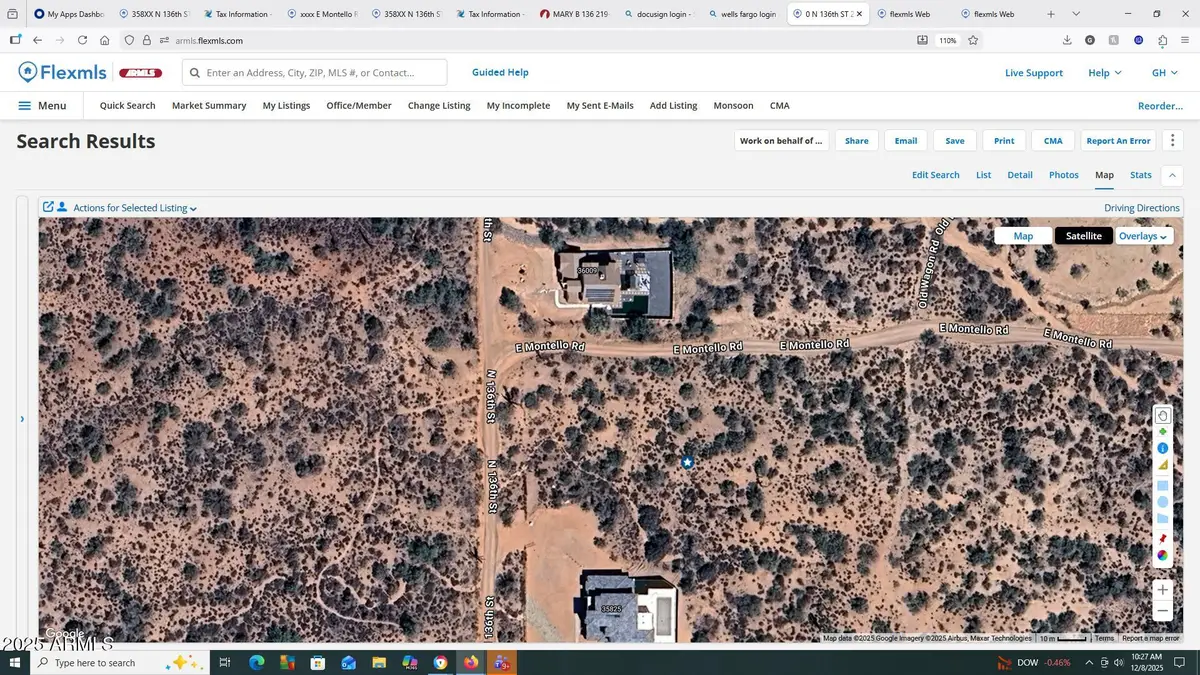The image size is (1200, 675).
Task: Select the circle draw tool
Action: (1162, 502)
